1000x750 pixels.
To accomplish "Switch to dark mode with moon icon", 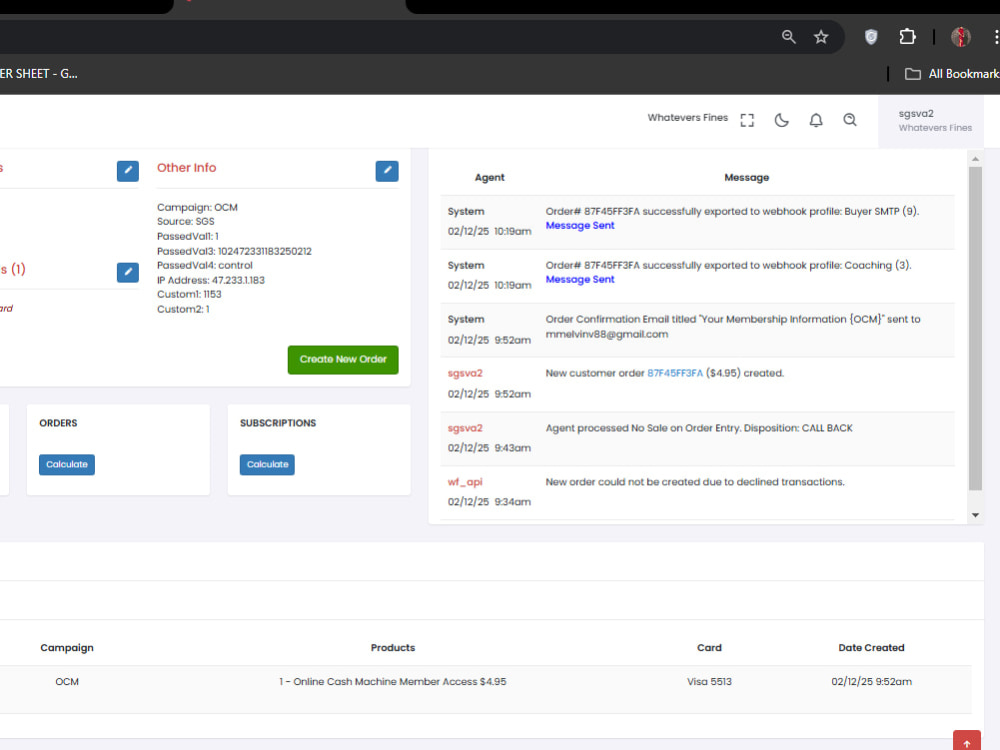I will coord(781,120).
